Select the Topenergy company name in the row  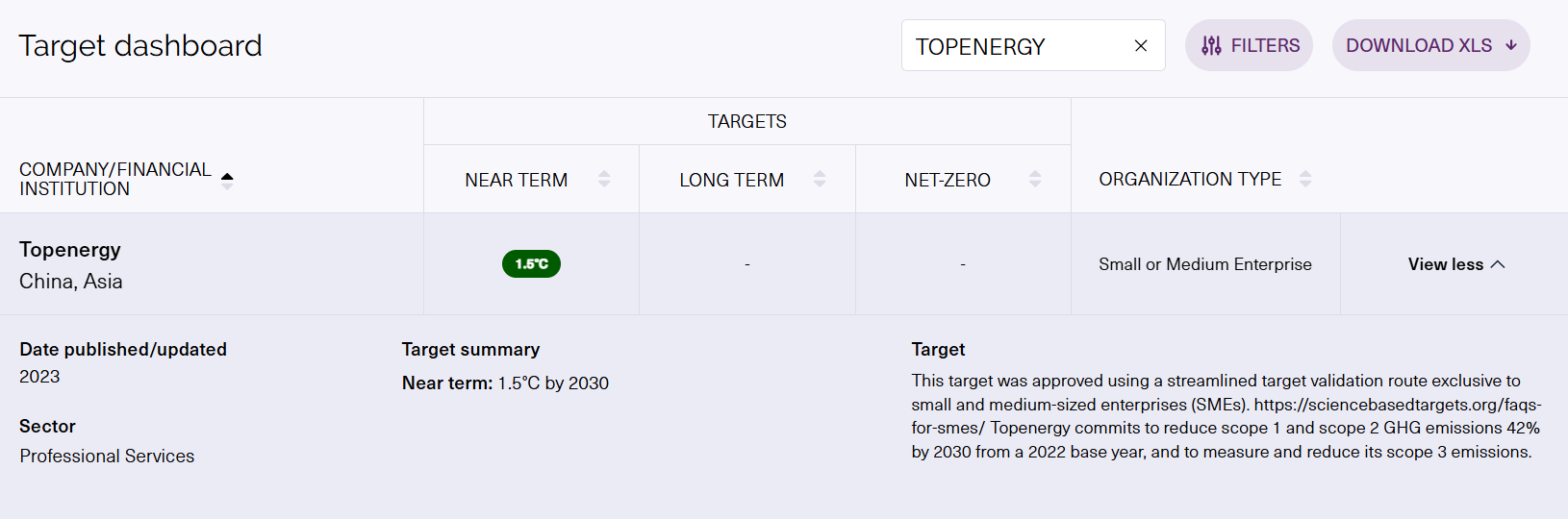tap(70, 250)
